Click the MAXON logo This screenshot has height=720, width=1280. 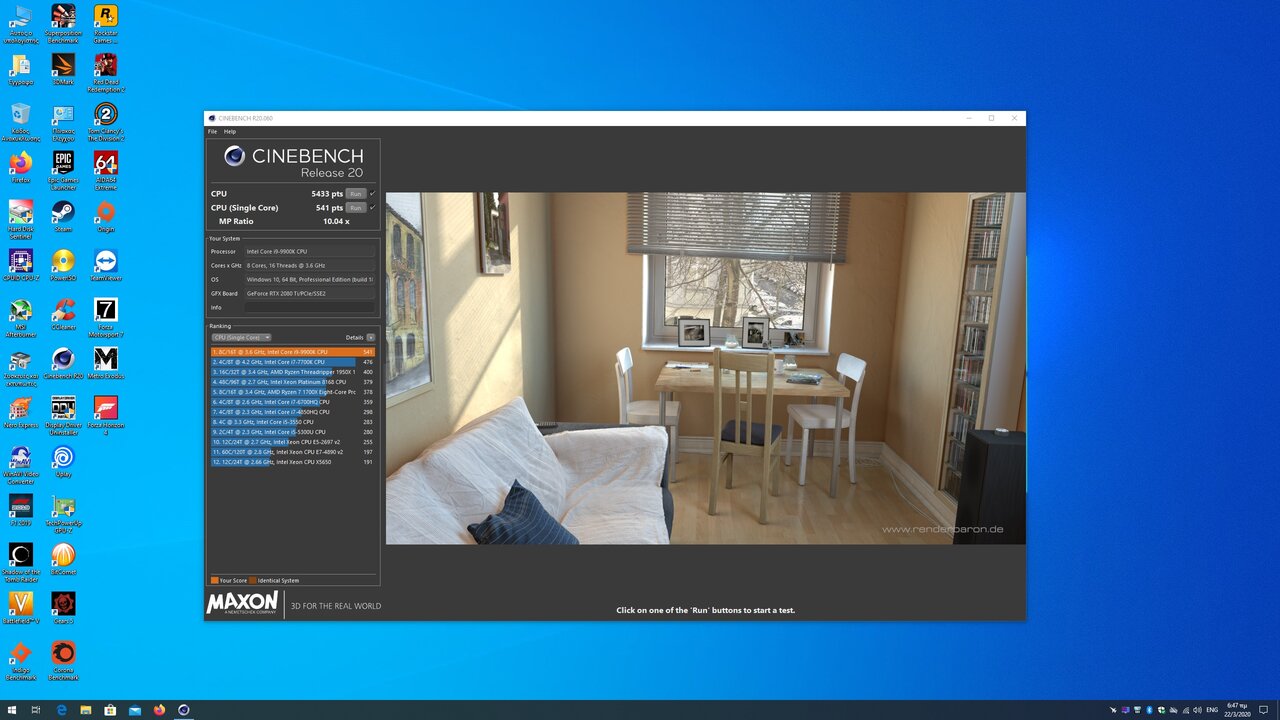click(242, 603)
